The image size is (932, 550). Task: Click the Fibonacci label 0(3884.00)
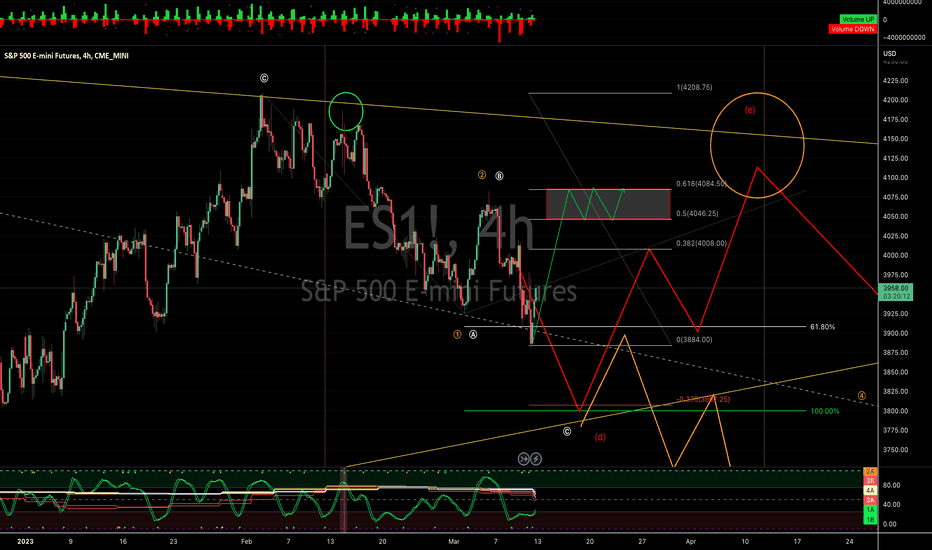tap(694, 340)
